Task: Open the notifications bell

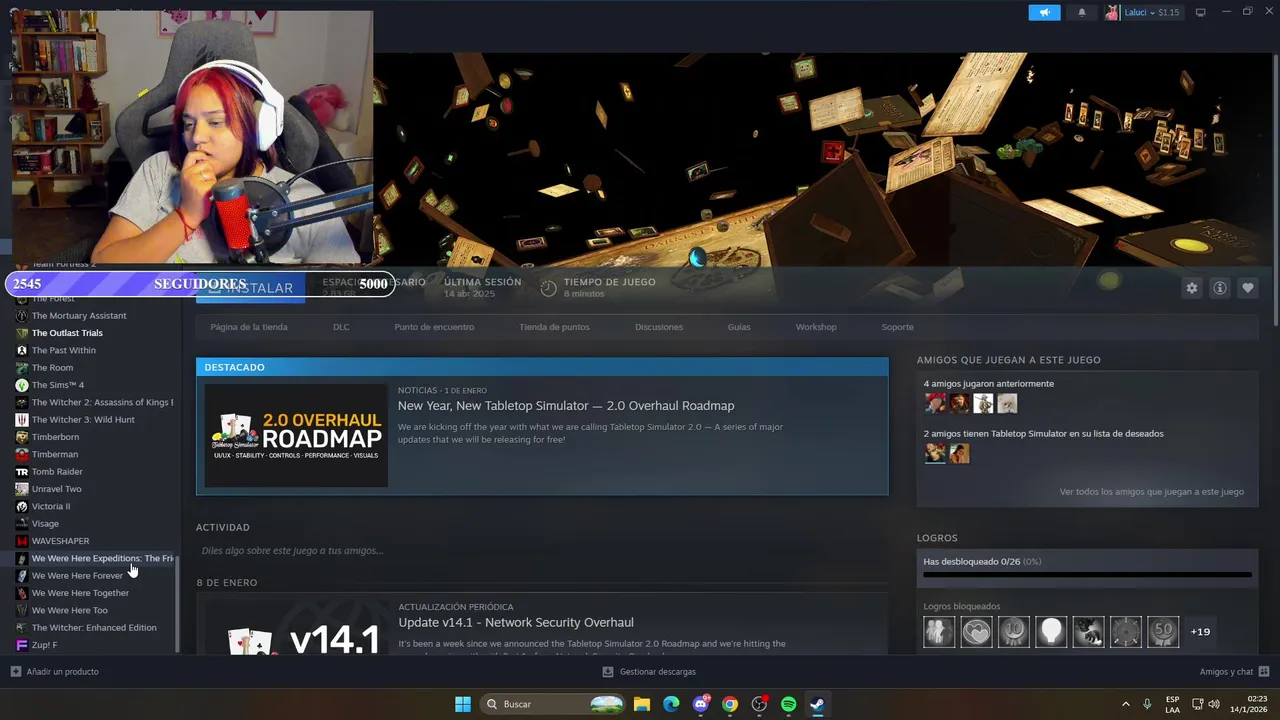Action: coord(1081,12)
